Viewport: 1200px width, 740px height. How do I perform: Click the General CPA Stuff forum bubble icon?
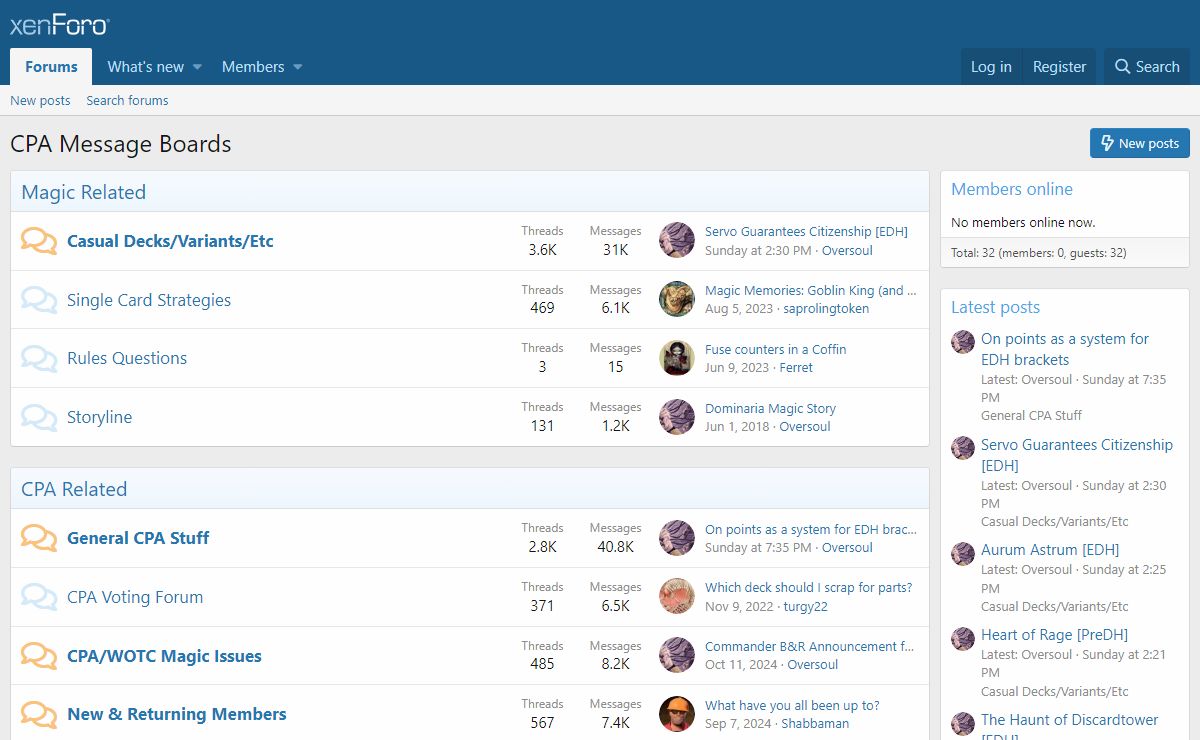[x=39, y=538]
